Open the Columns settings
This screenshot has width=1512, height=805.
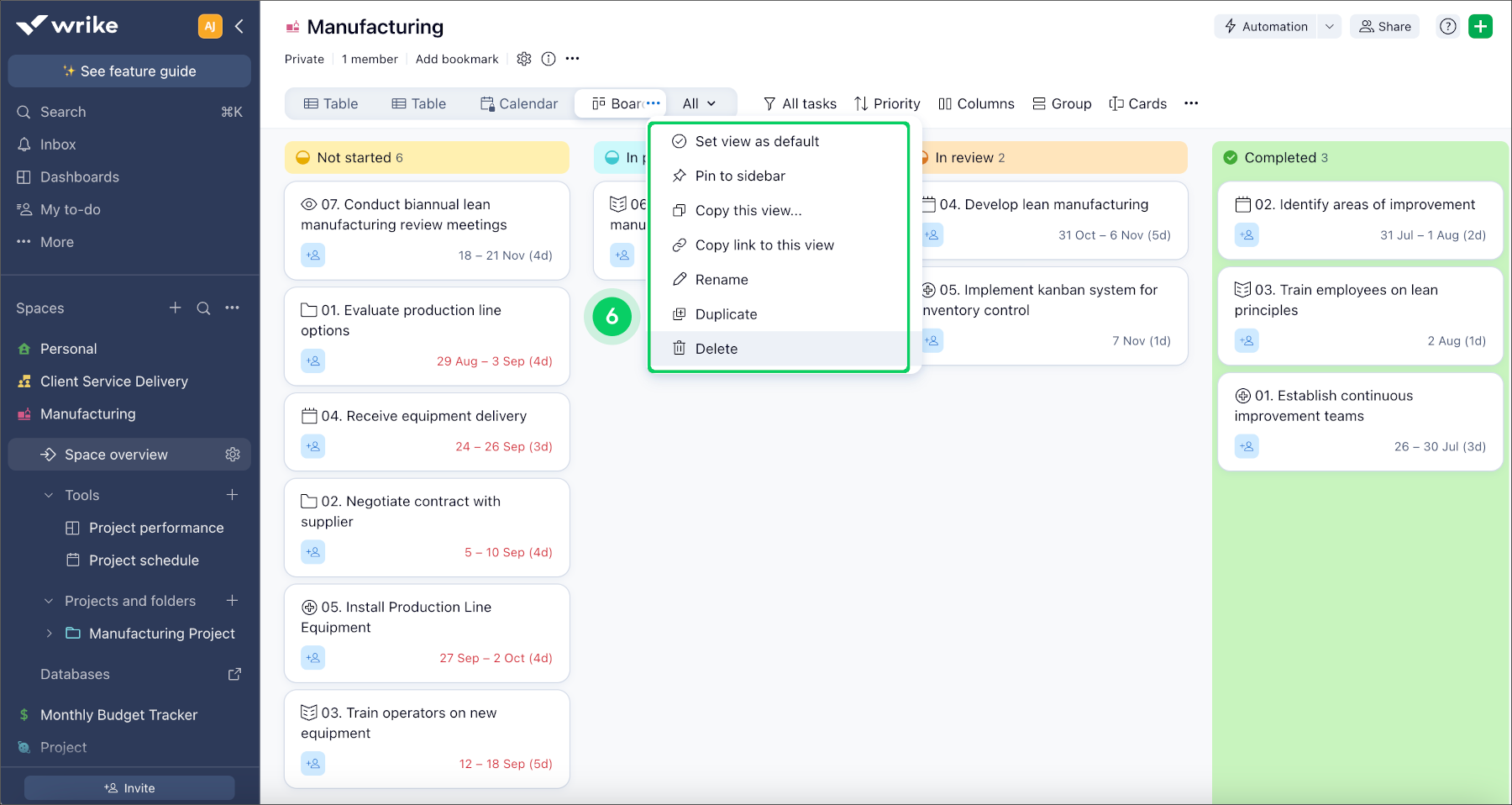[977, 103]
